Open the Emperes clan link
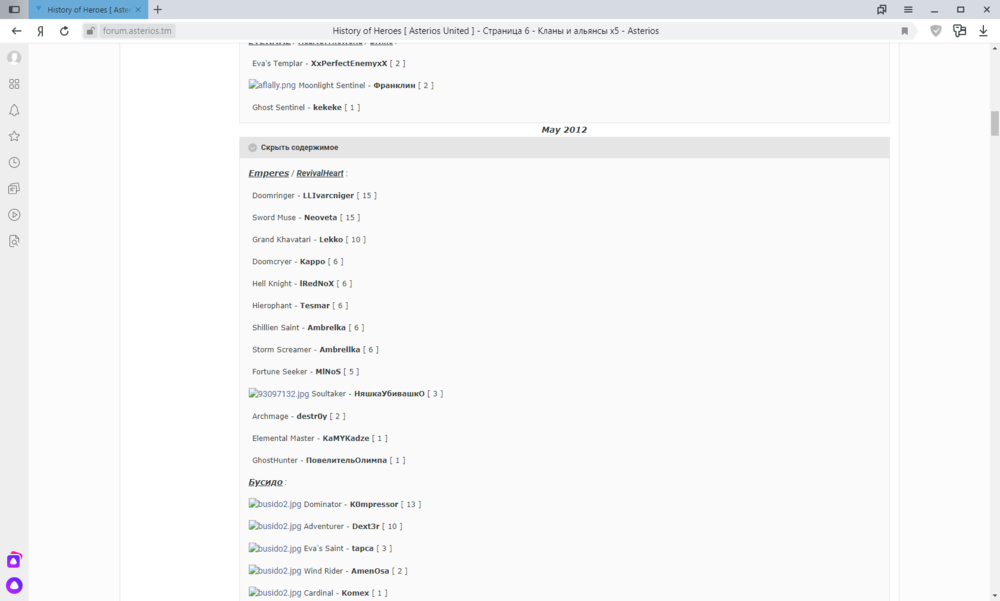The image size is (1000, 601). [x=268, y=173]
